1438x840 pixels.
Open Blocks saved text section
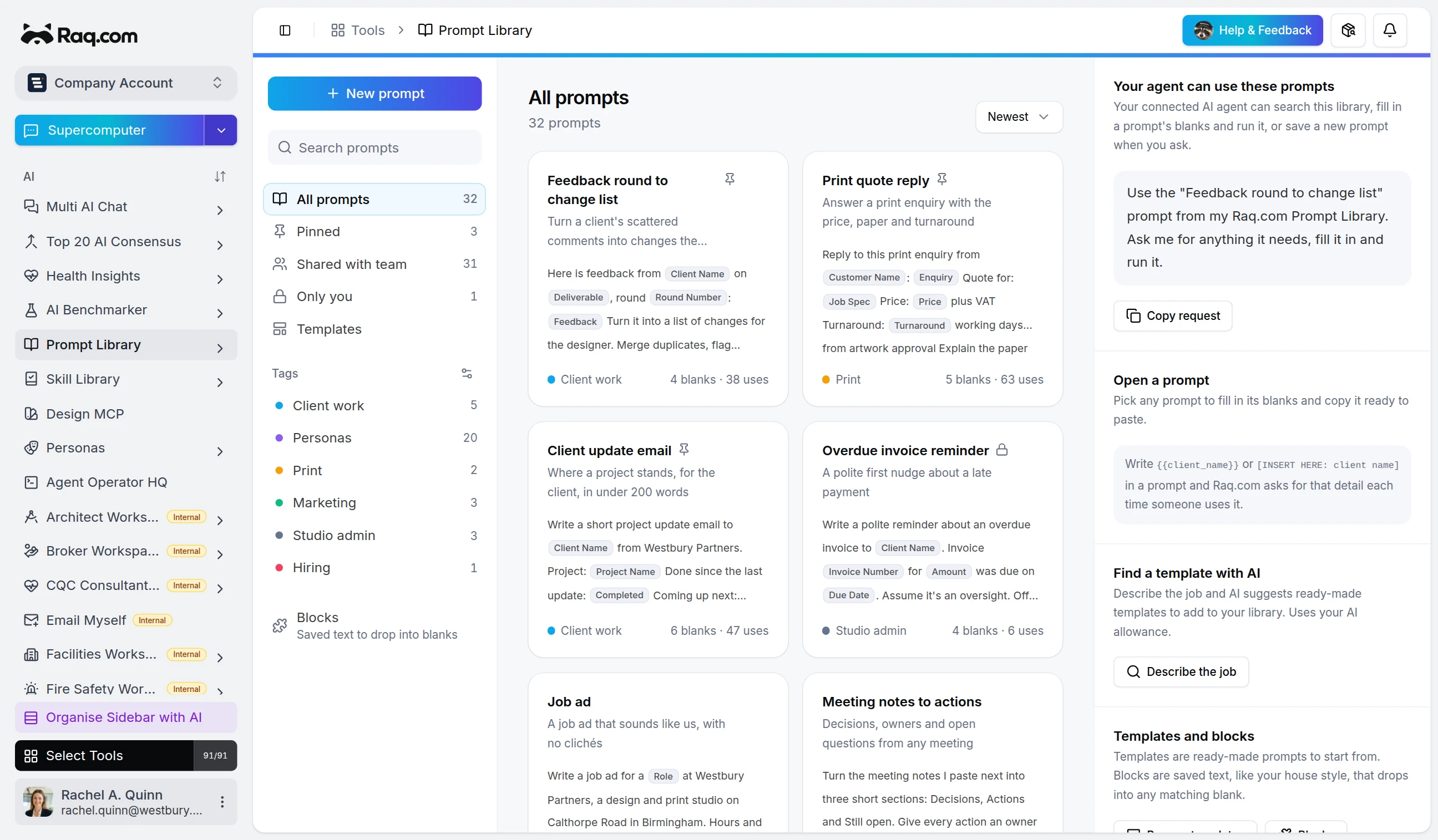pos(374,625)
